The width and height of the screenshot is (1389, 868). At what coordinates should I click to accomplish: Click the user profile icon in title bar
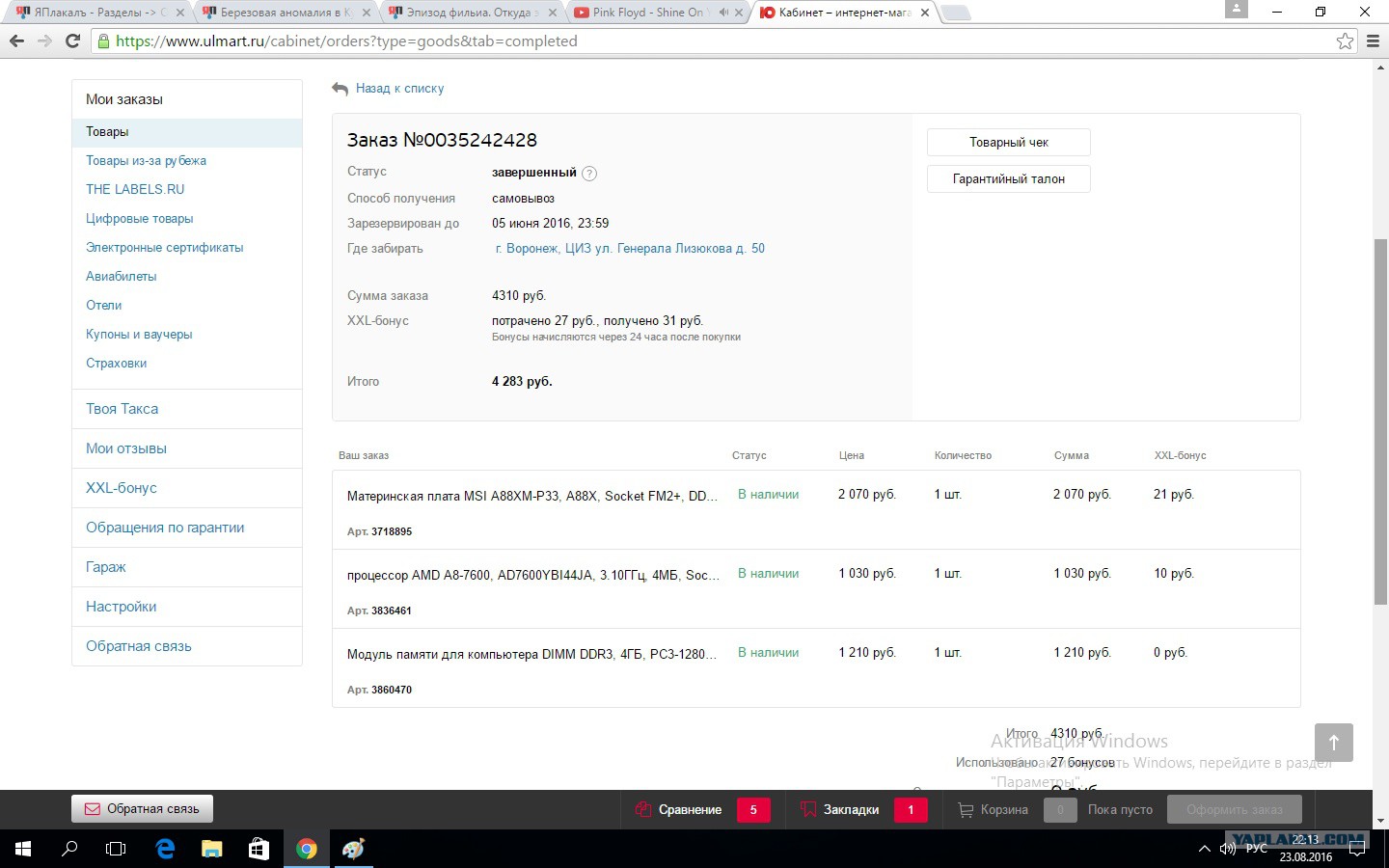(1236, 10)
